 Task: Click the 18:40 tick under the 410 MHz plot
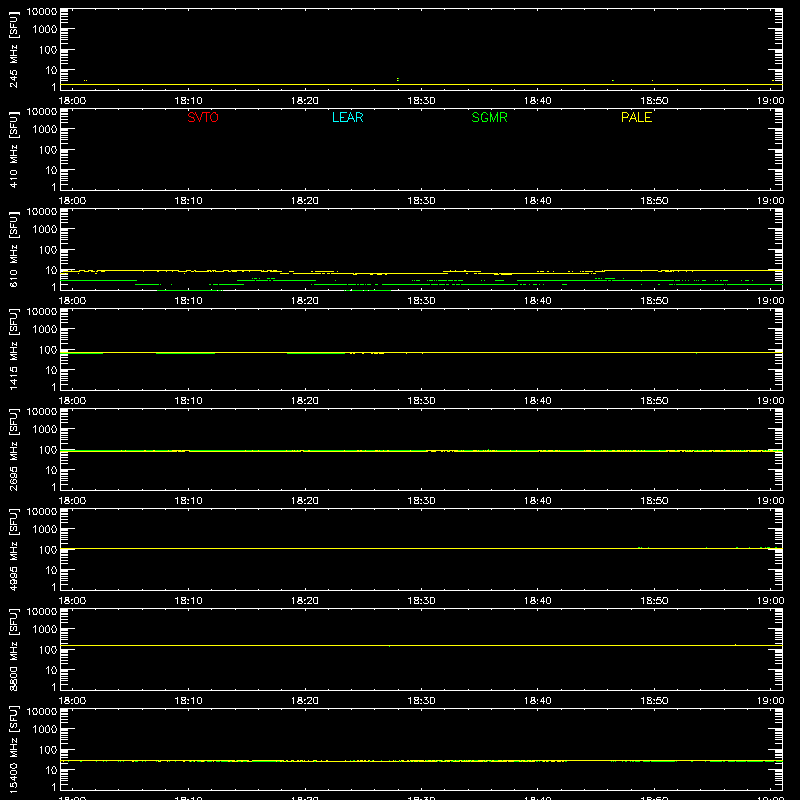pyautogui.click(x=538, y=201)
